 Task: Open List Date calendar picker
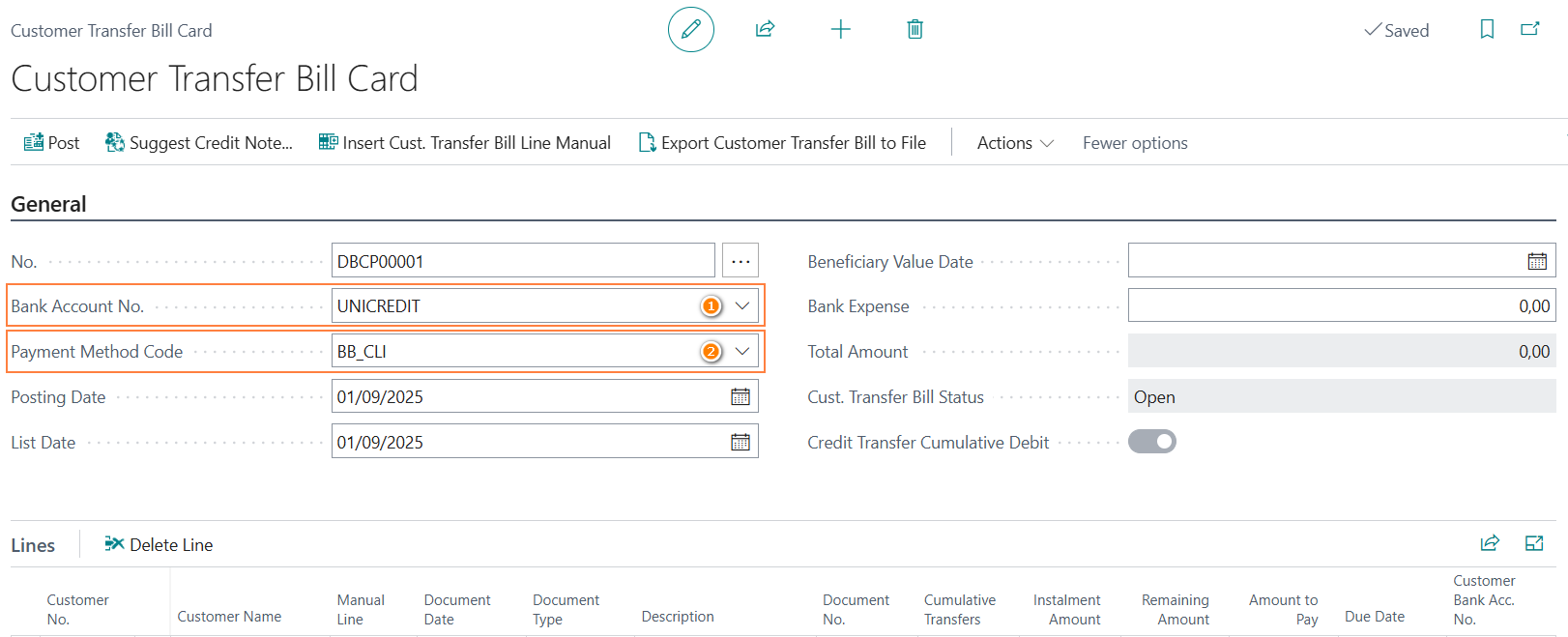pos(740,442)
